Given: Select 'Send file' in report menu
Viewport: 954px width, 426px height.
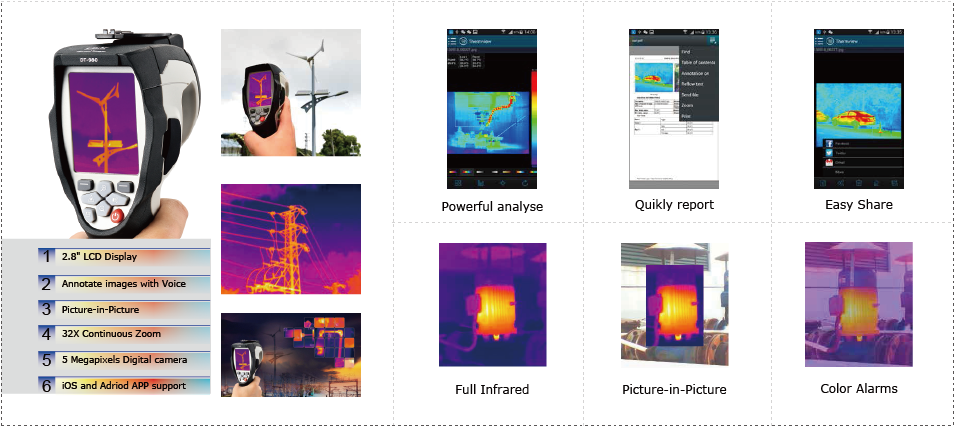Looking at the screenshot, I should point(690,94).
